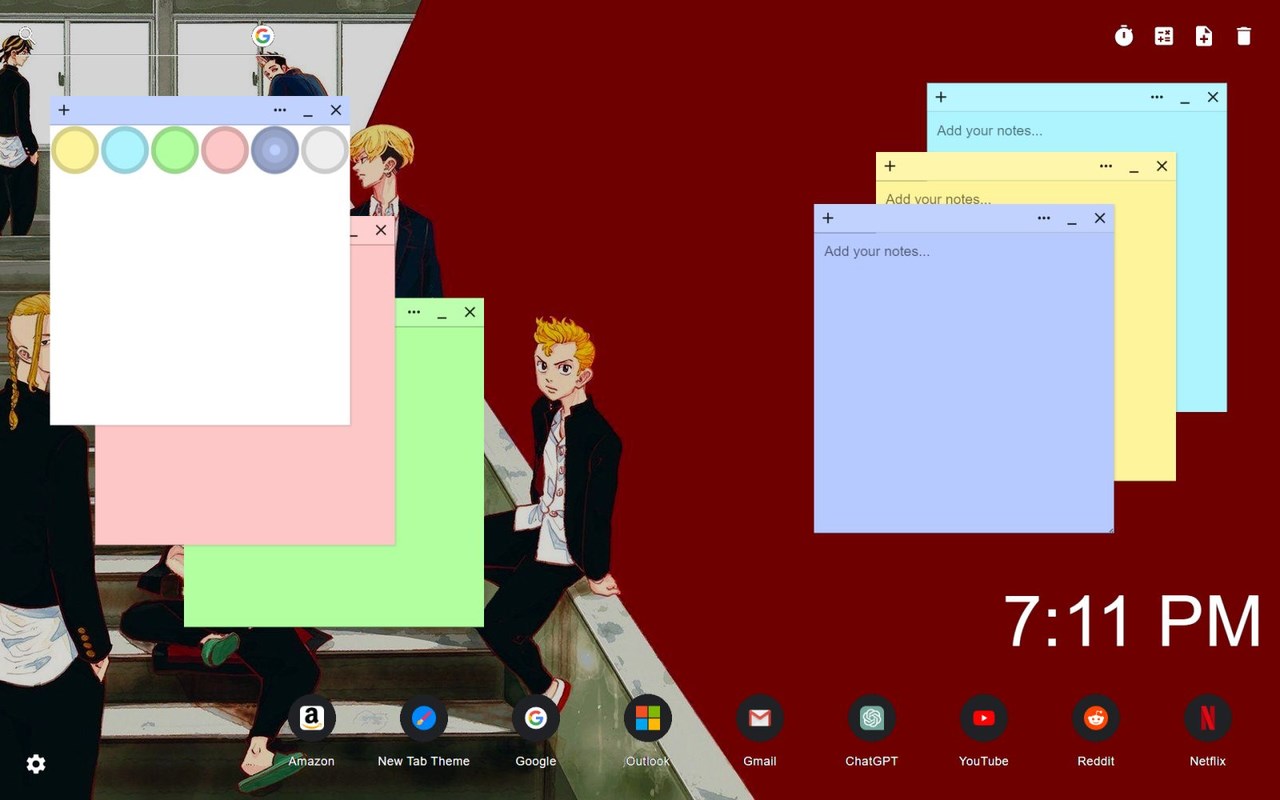1280x800 pixels.
Task: Open the three-dot menu on the purple note
Action: click(1044, 218)
